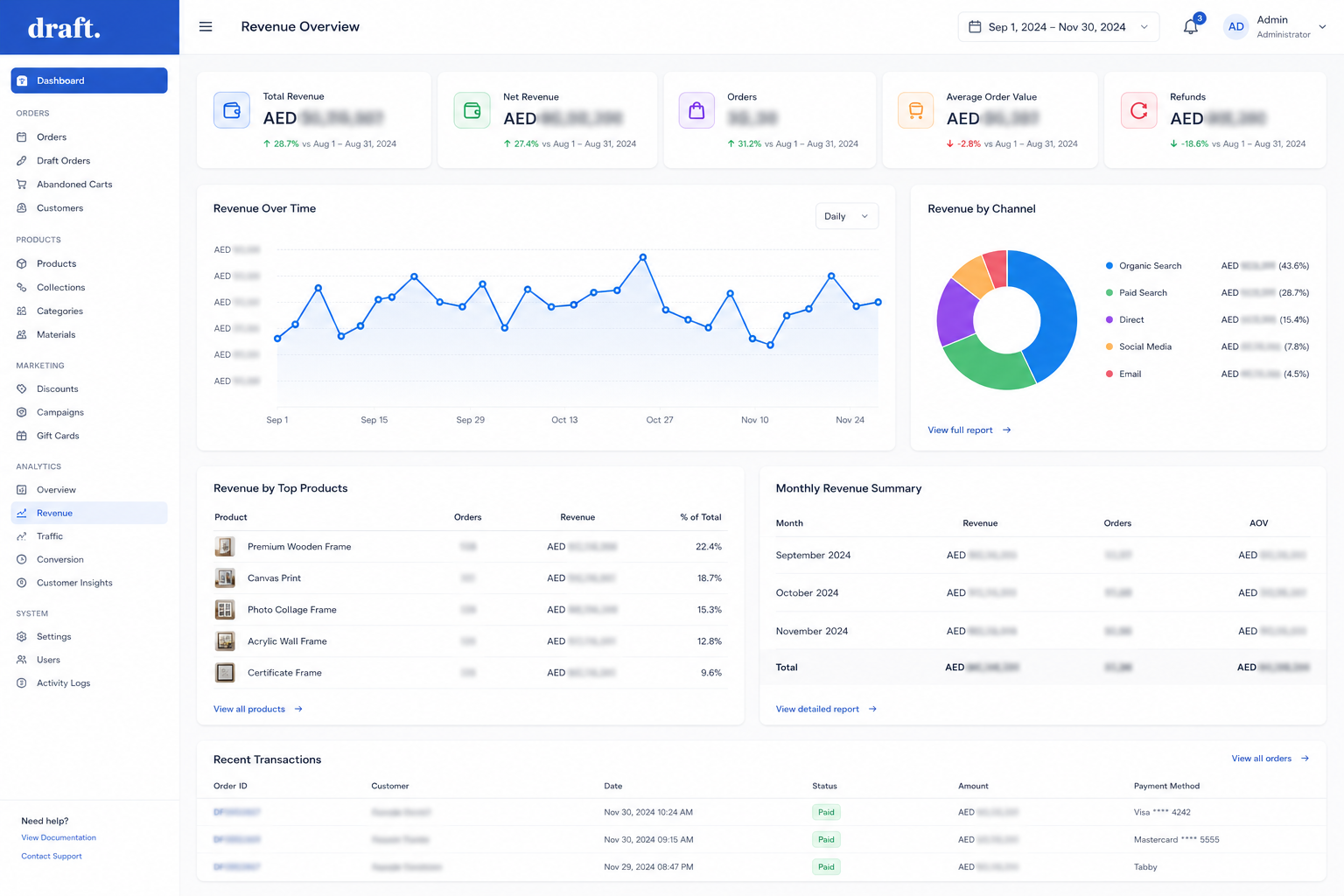Click the Customers sidebar icon
This screenshot has height=896, width=1344.
(22, 208)
